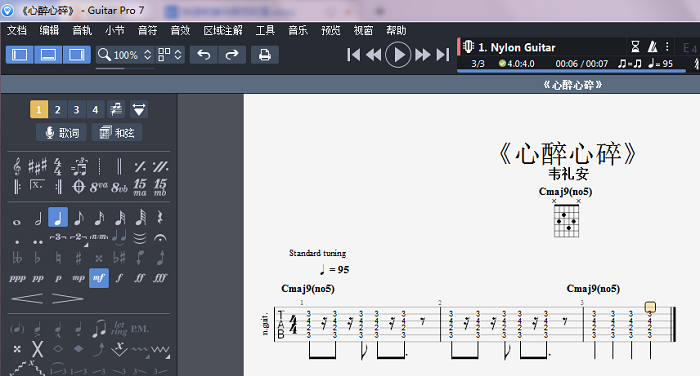Open the 音符 menu
This screenshot has width=700, height=376.
tap(147, 30)
